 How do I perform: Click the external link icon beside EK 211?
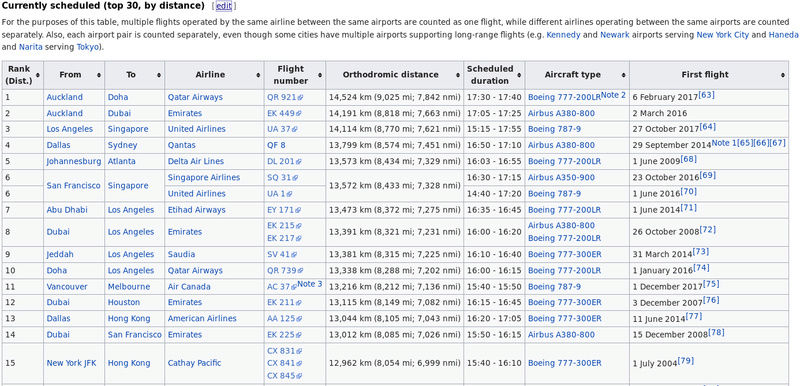[298, 303]
